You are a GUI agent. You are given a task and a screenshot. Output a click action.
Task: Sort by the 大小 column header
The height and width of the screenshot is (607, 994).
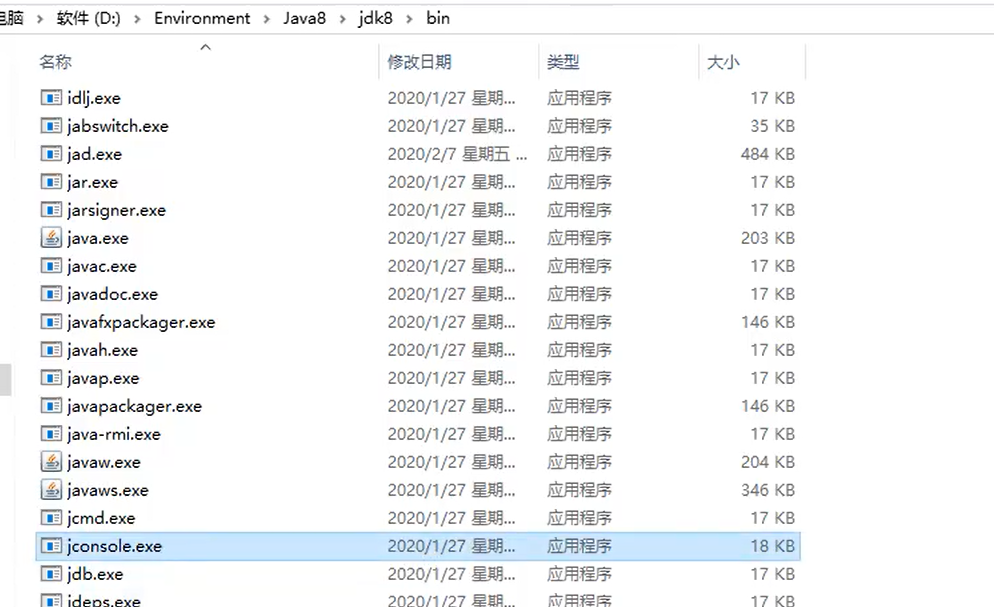click(723, 62)
